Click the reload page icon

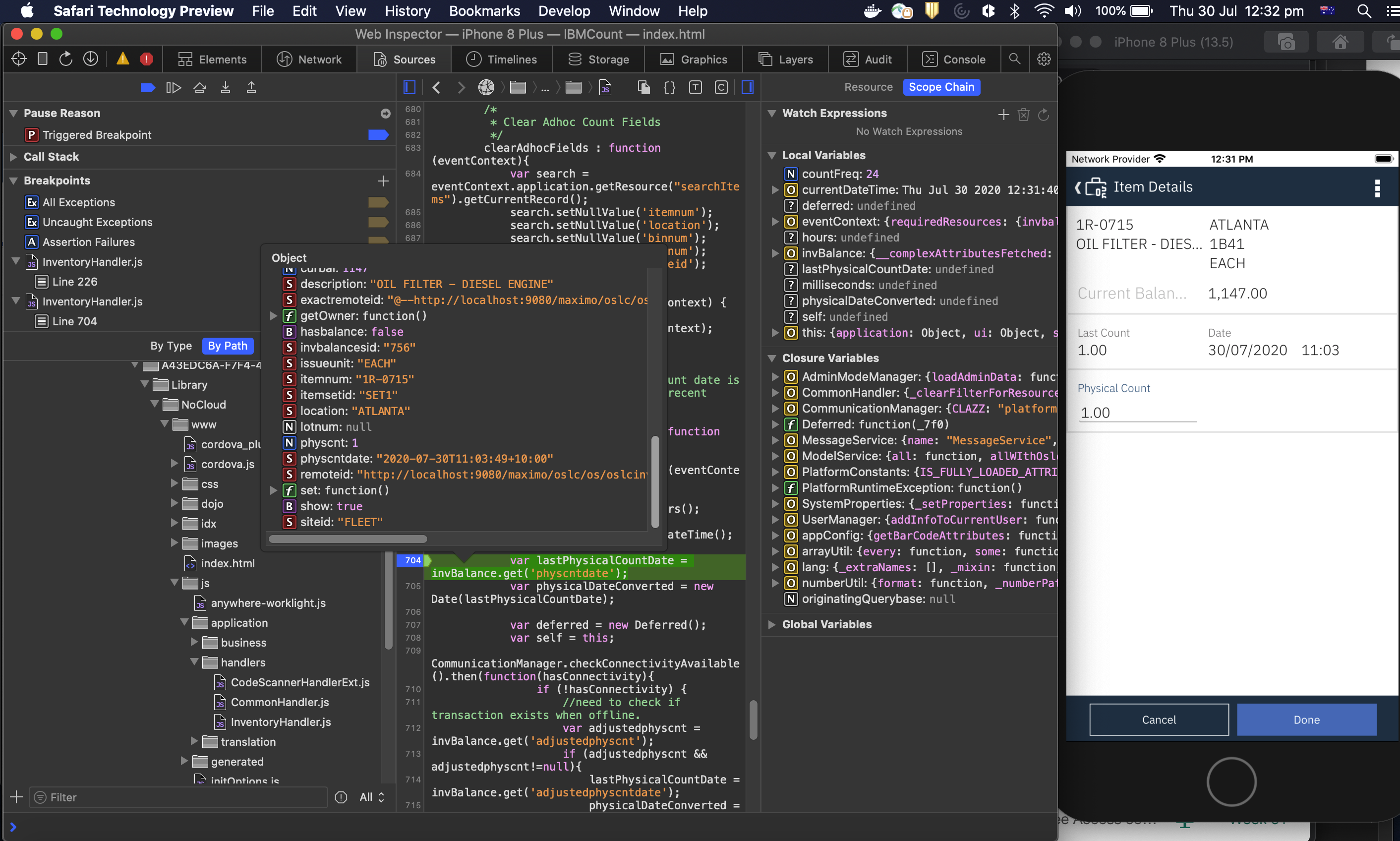tap(66, 59)
